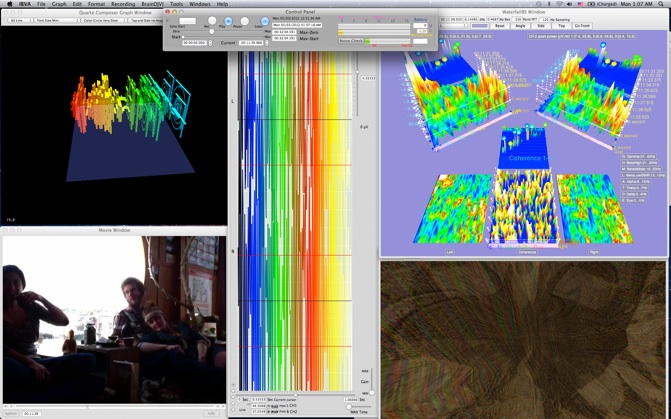This screenshot has width=671, height=419.
Task: Open the Edit menu
Action: (x=77, y=4)
